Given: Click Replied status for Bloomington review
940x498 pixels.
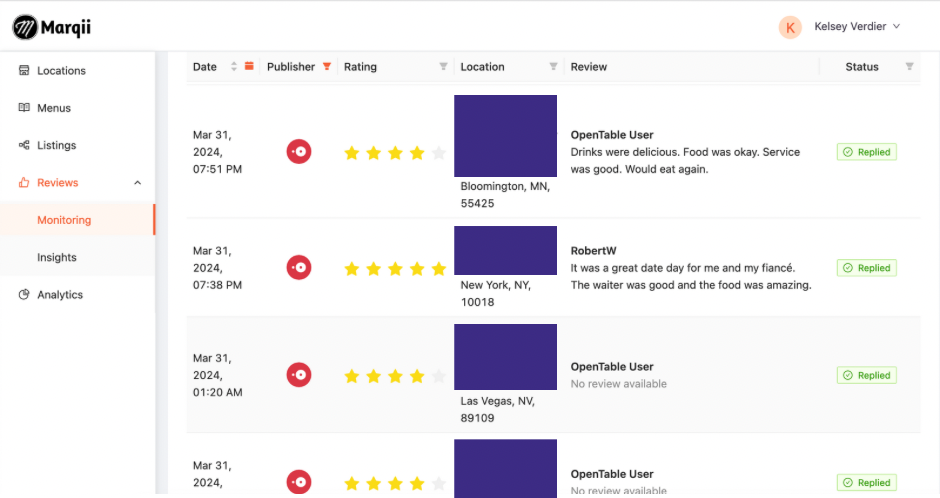Looking at the screenshot, I should tap(866, 152).
